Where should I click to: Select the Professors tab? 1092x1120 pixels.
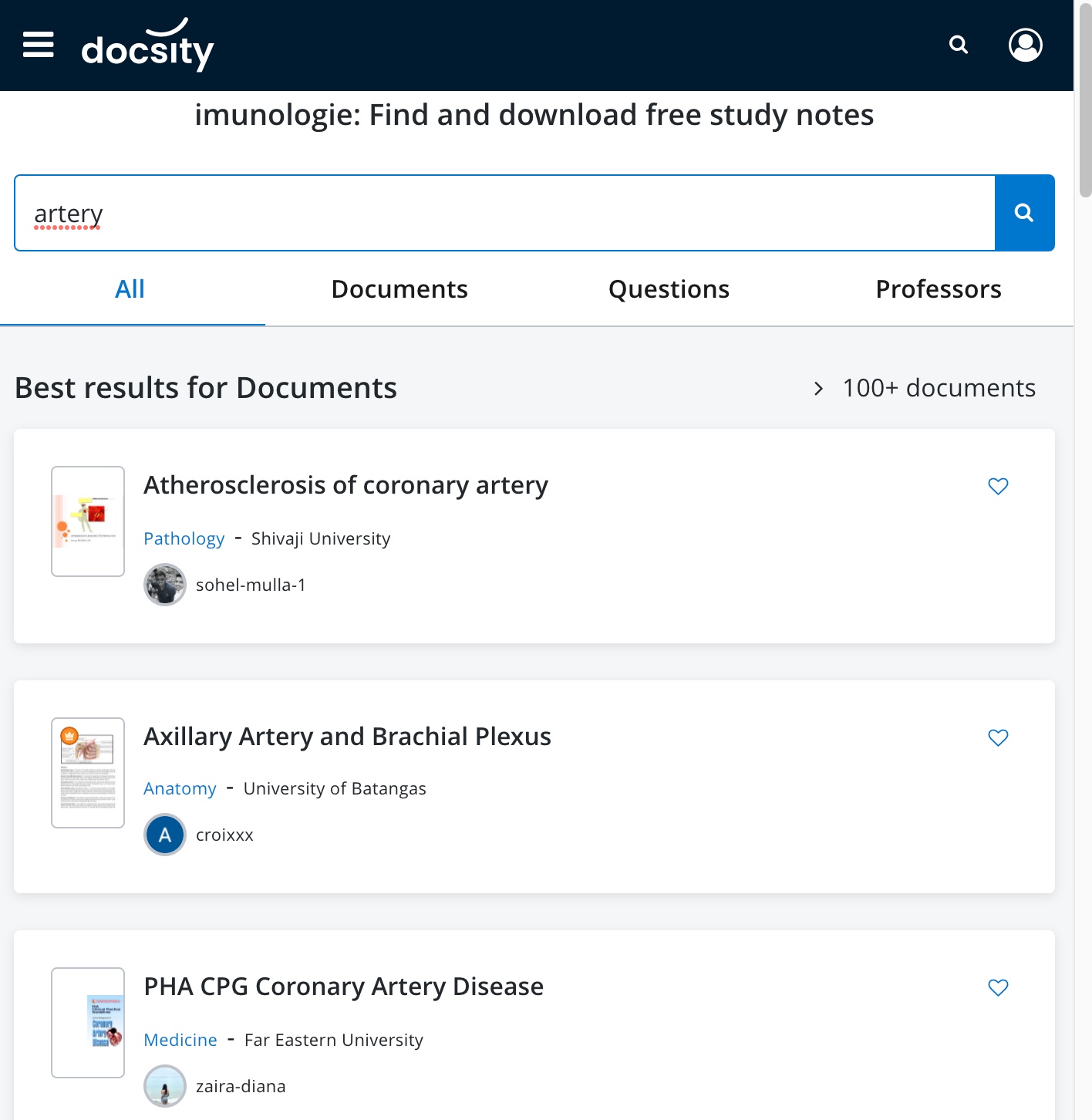[938, 289]
